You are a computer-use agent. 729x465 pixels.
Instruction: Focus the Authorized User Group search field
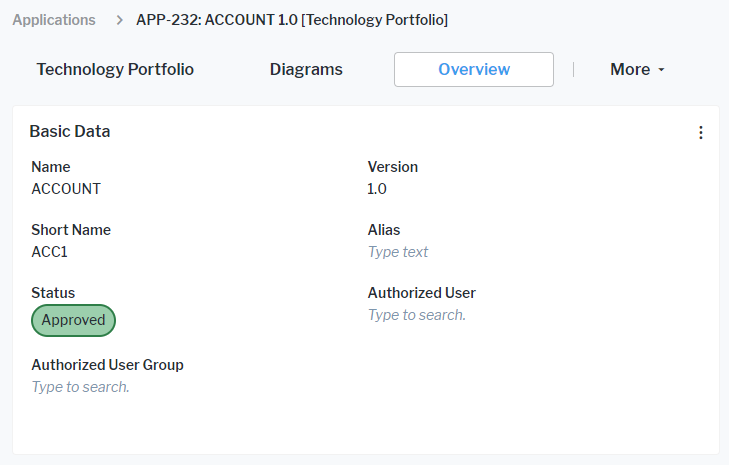(81, 387)
